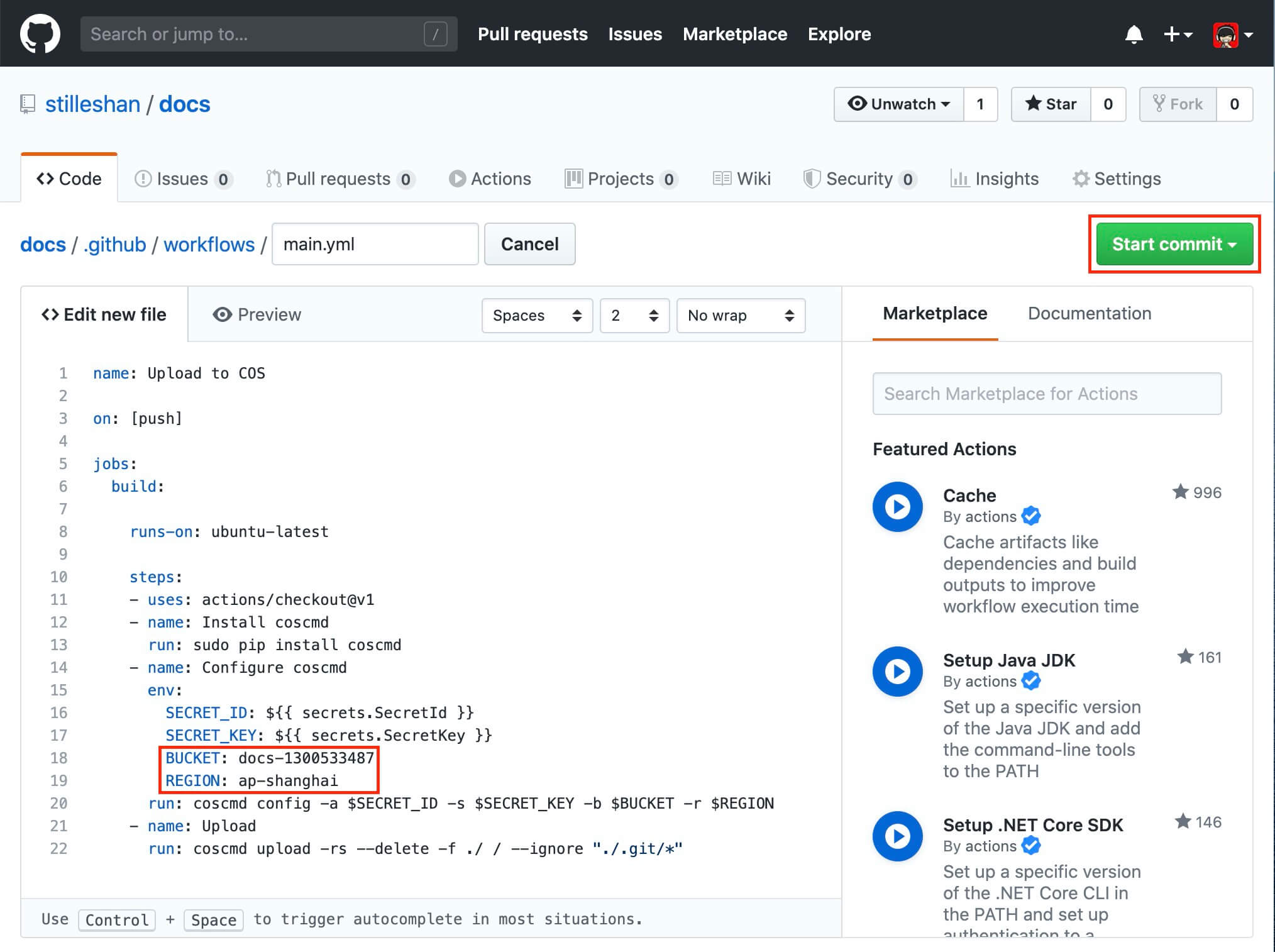The image size is (1275, 952).
Task: Focus the Search Marketplace for Actions field
Action: [1047, 394]
